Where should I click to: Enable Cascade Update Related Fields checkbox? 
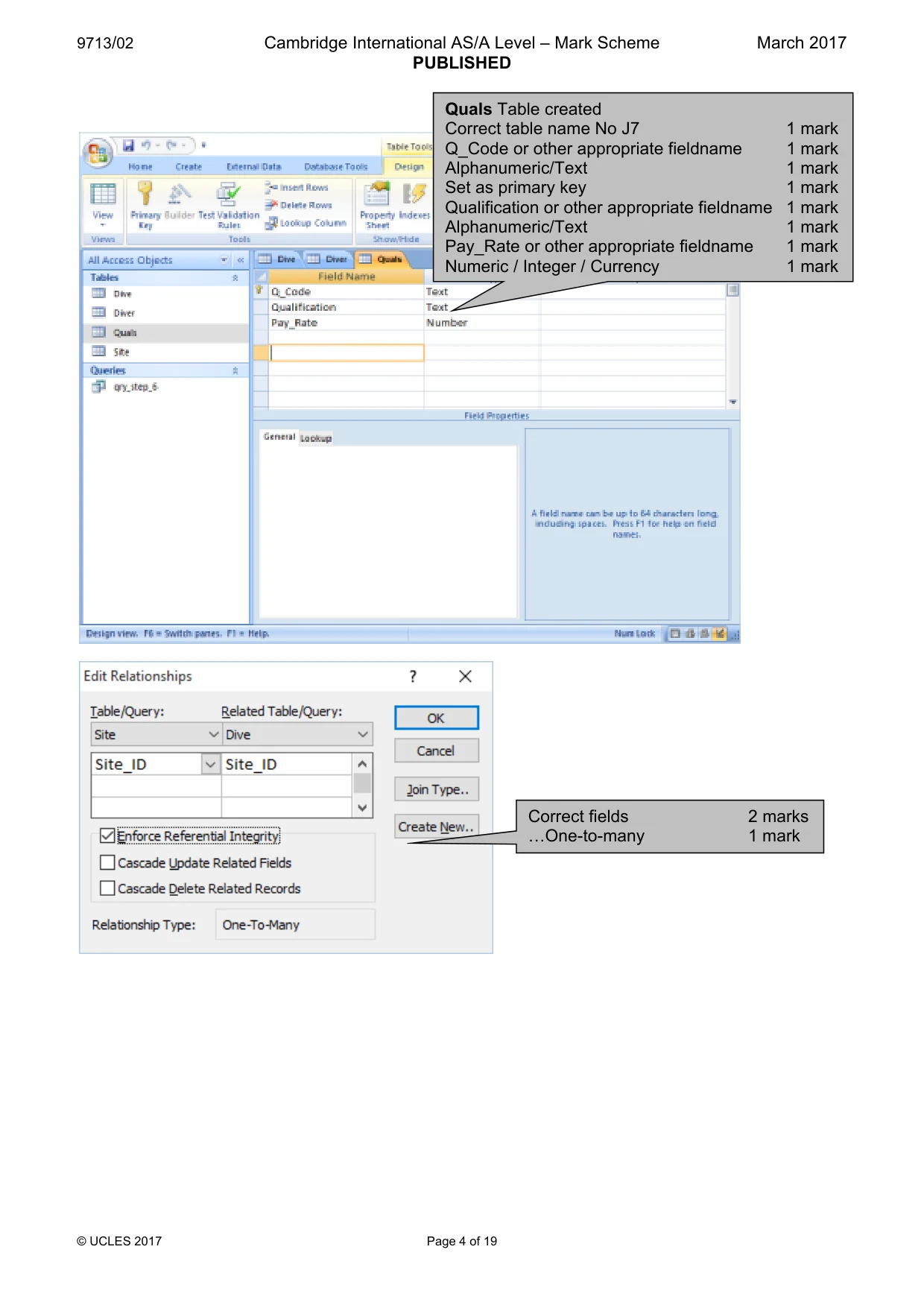click(107, 862)
